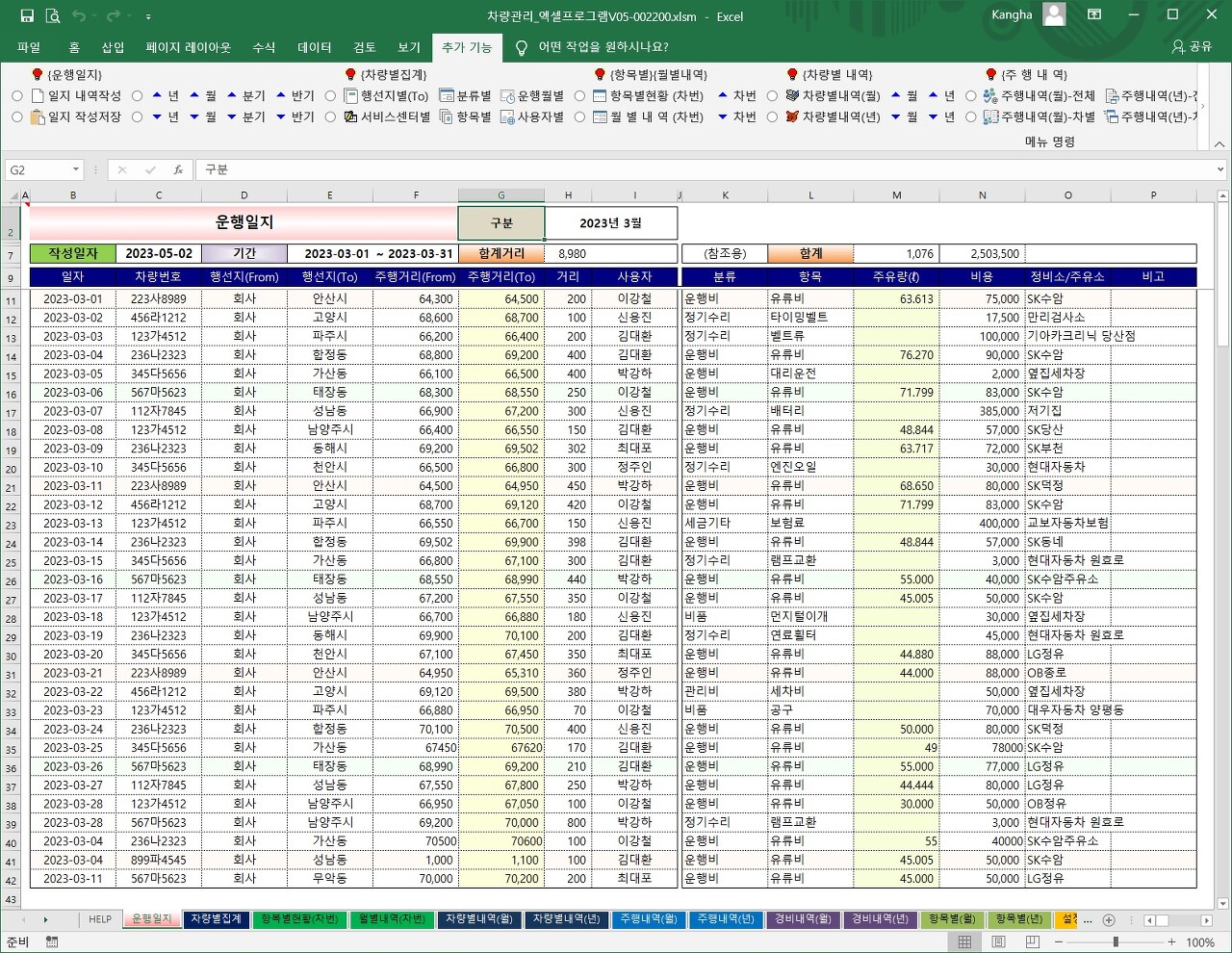Open print preview from quick access toolbar
Viewport: 1232px width, 953px height.
click(x=52, y=15)
